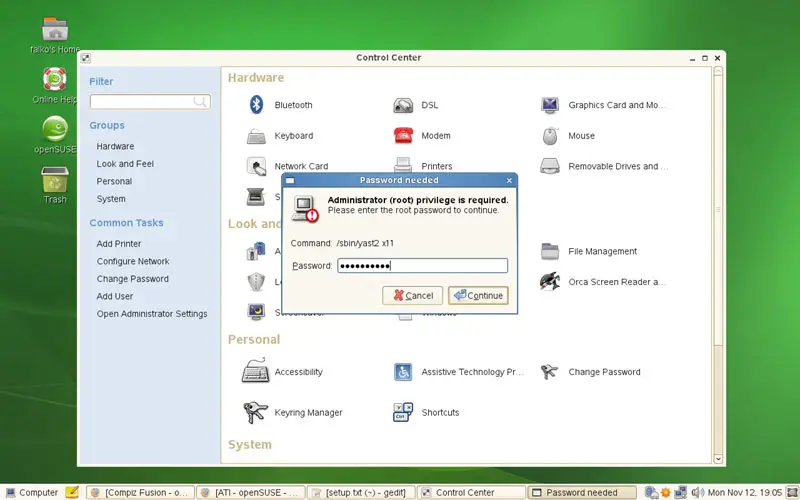Open the Screensaver monitor icon
This screenshot has width=800, height=500.
(256, 311)
